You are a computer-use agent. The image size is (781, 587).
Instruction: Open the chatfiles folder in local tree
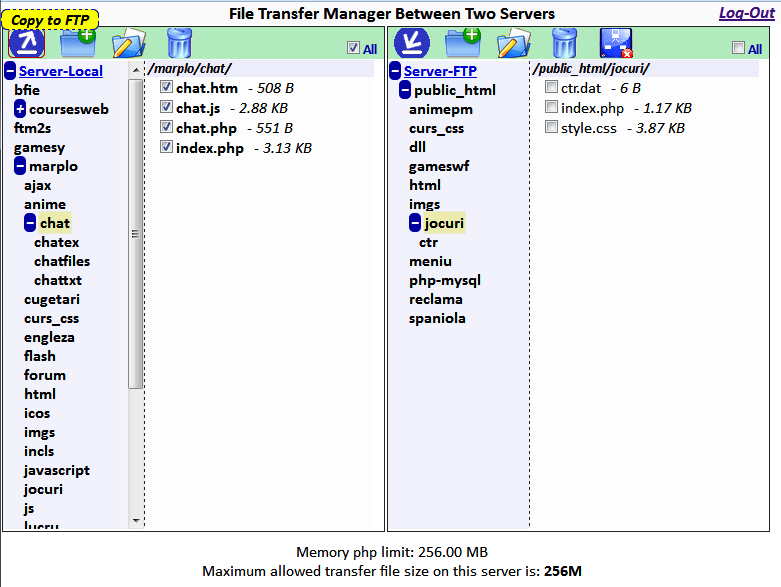[62, 261]
